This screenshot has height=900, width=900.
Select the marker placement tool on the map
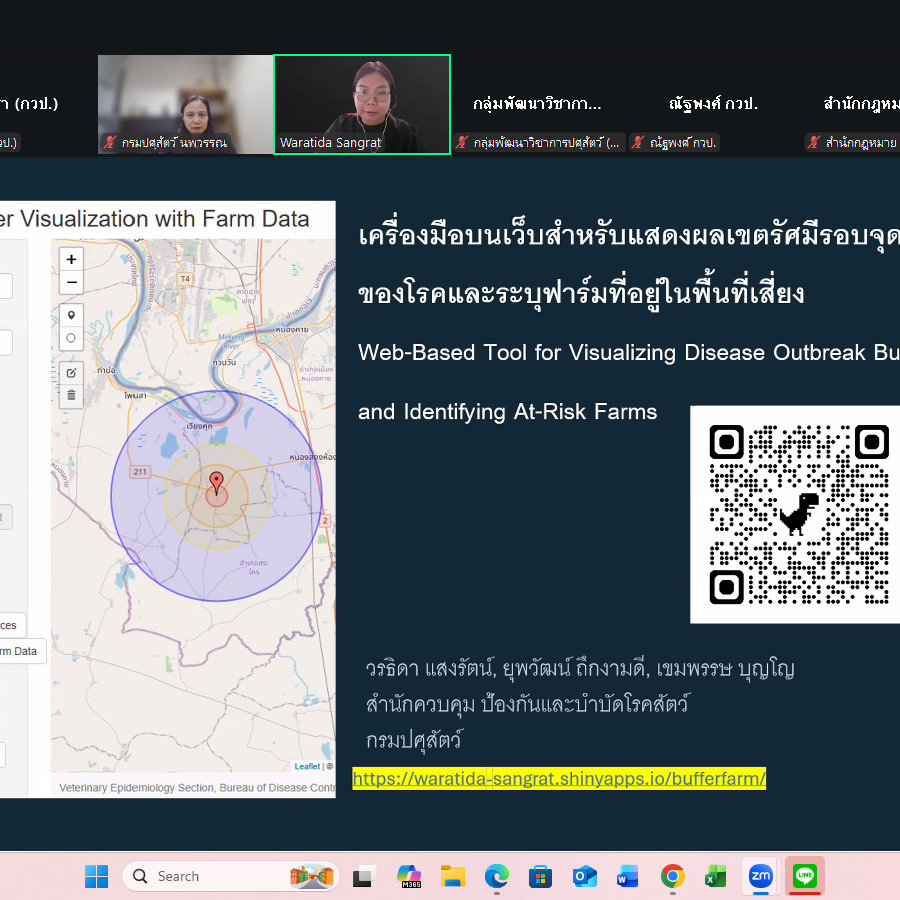pyautogui.click(x=71, y=314)
